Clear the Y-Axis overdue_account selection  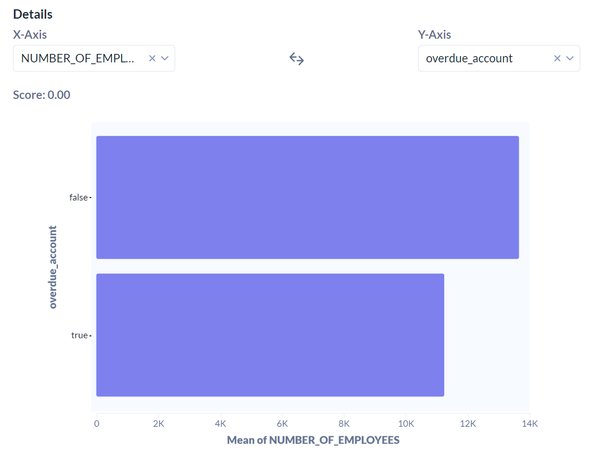pos(557,58)
